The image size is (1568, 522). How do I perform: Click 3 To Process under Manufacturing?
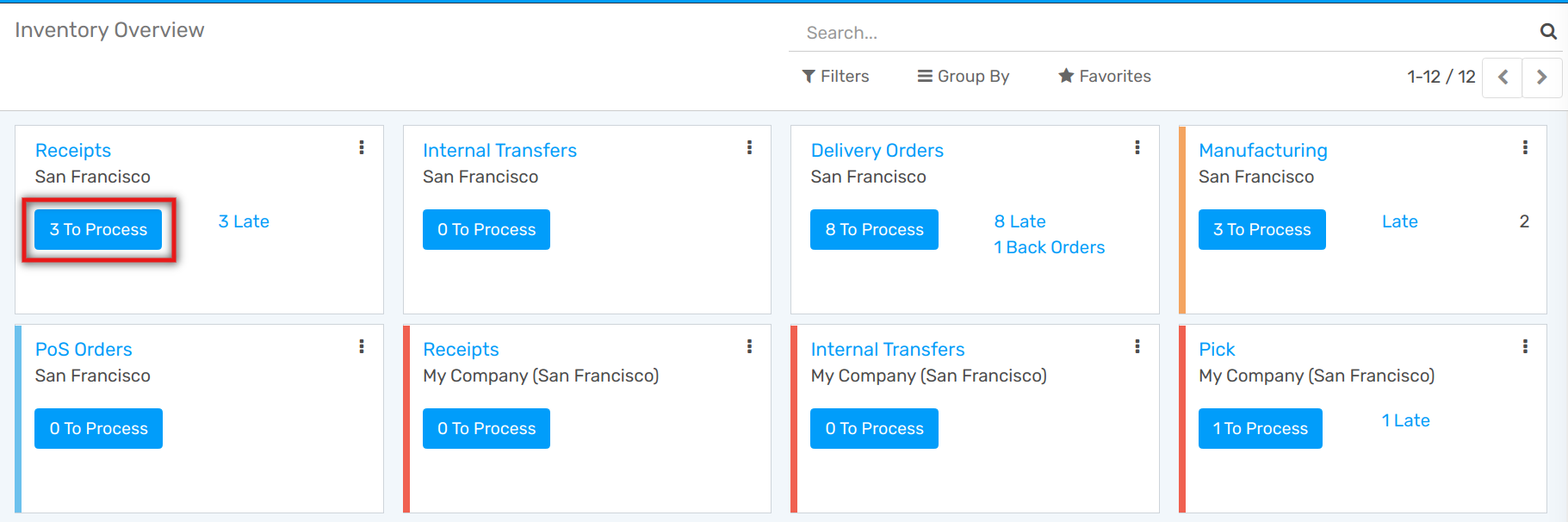(1261, 230)
